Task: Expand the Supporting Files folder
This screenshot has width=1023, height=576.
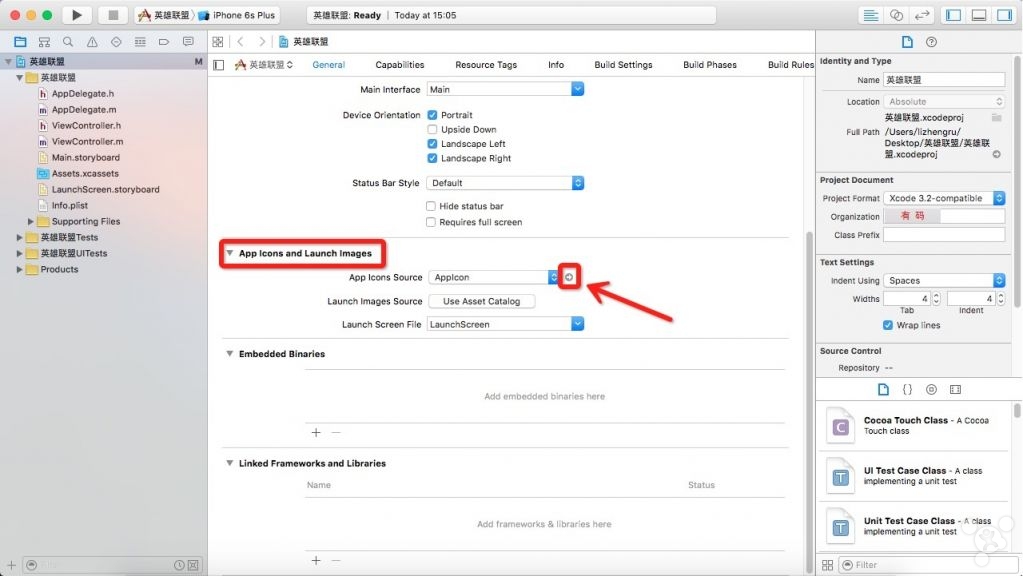Action: tap(31, 221)
